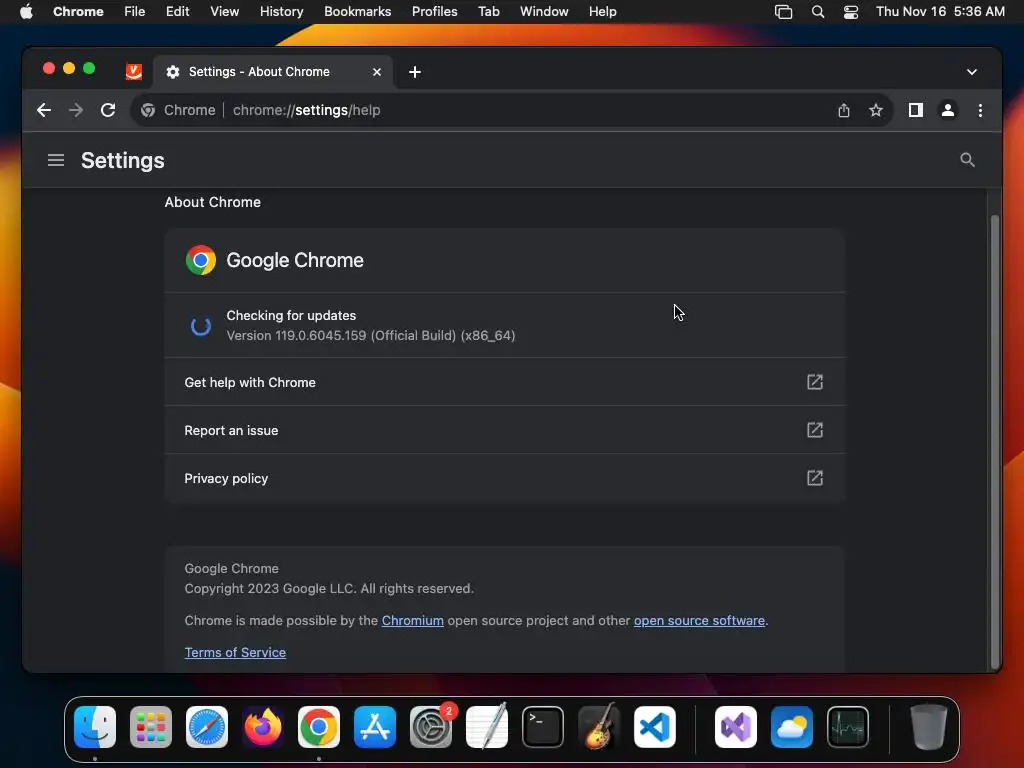
Task: Open the Tab menu
Action: click(x=488, y=12)
